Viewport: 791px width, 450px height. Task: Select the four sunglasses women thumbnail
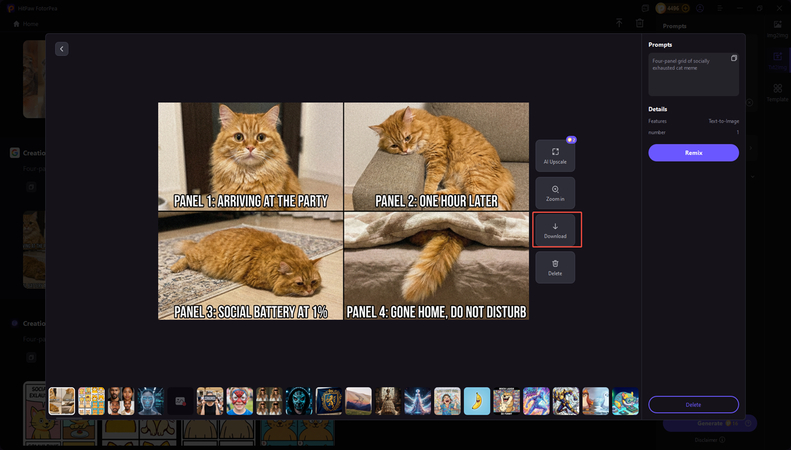[269, 401]
